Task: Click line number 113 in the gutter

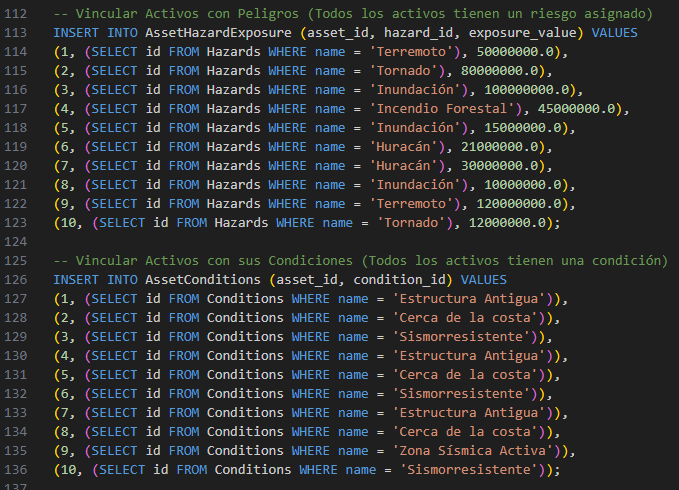Action: pos(16,33)
